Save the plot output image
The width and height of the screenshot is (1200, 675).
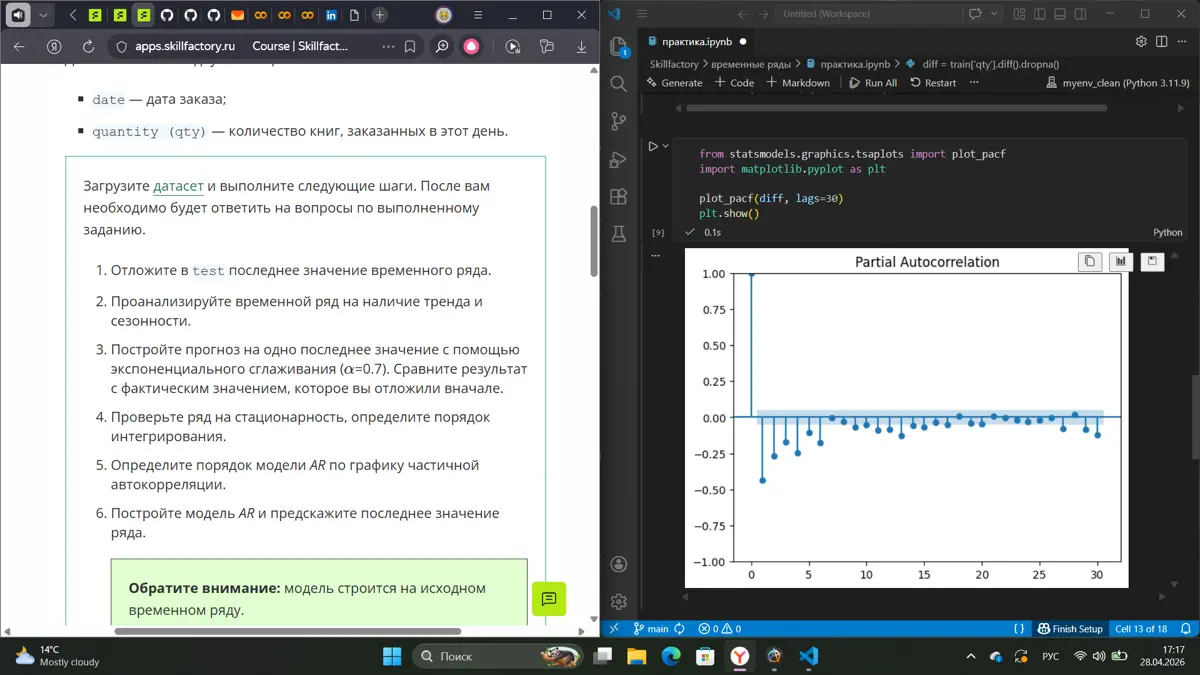[1152, 261]
